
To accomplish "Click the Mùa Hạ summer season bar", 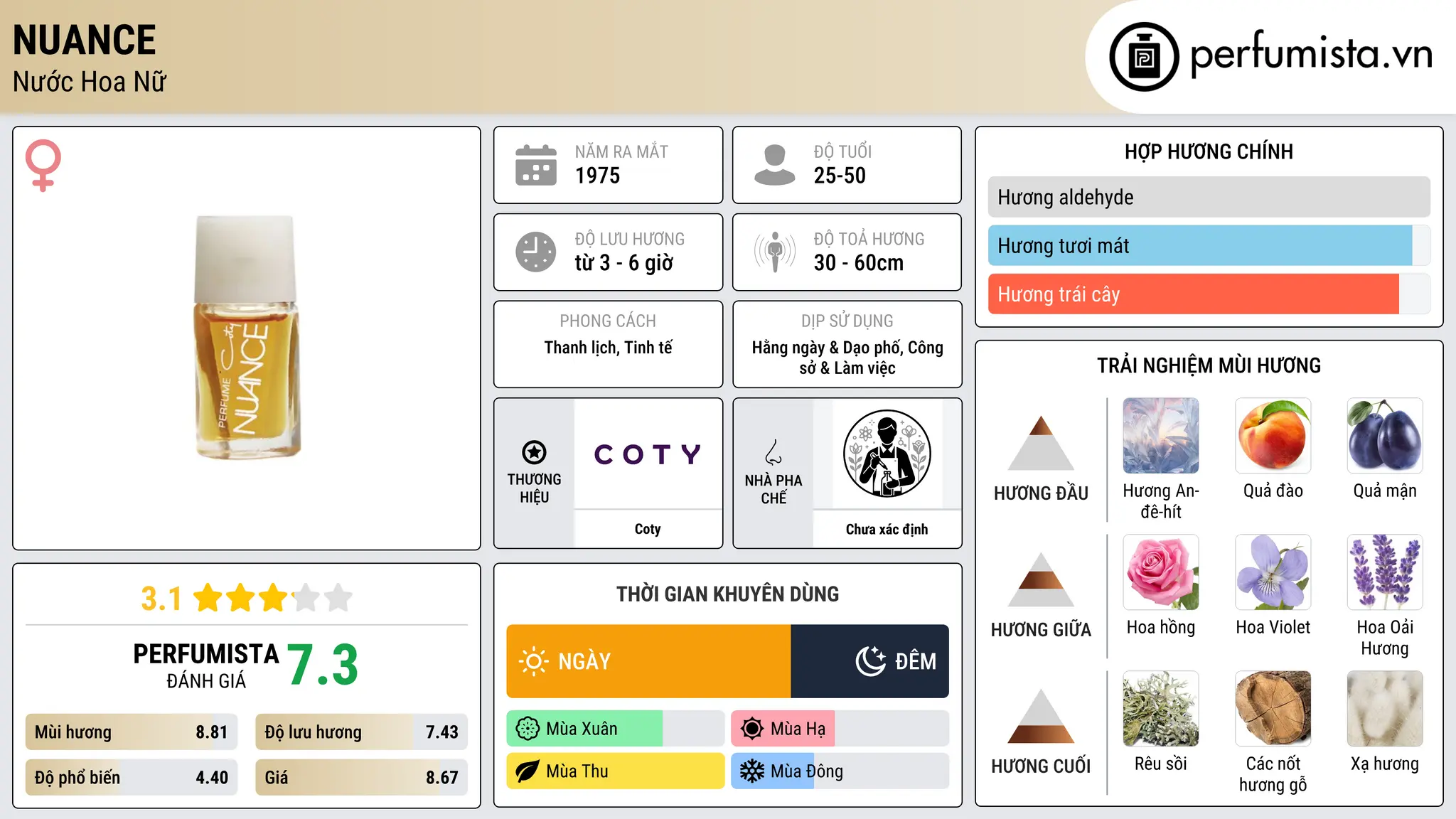I will point(840,729).
